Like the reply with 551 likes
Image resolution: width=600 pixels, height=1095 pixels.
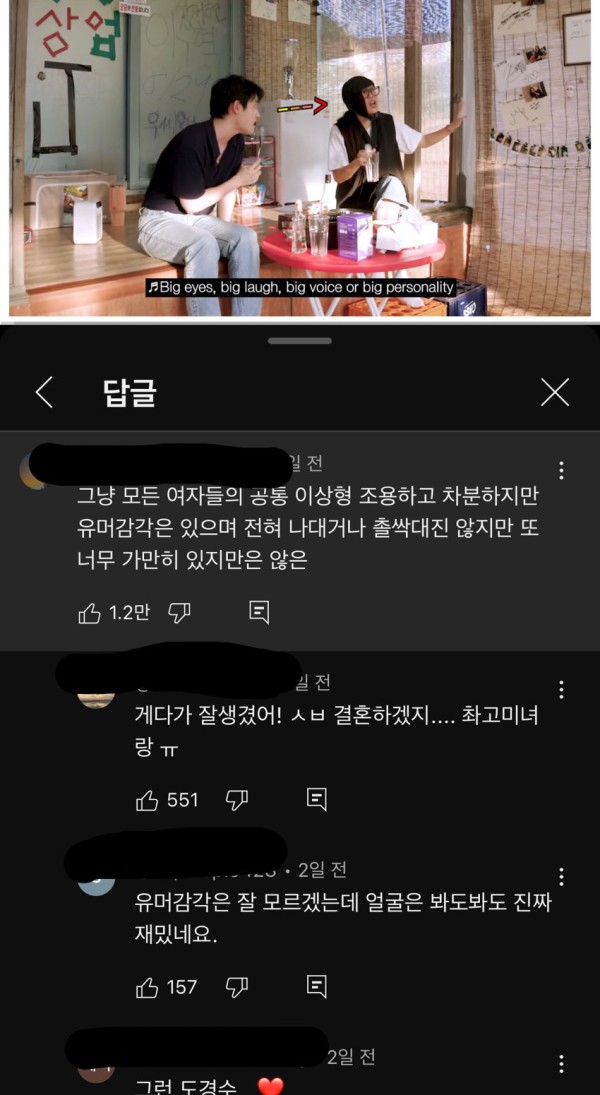147,800
